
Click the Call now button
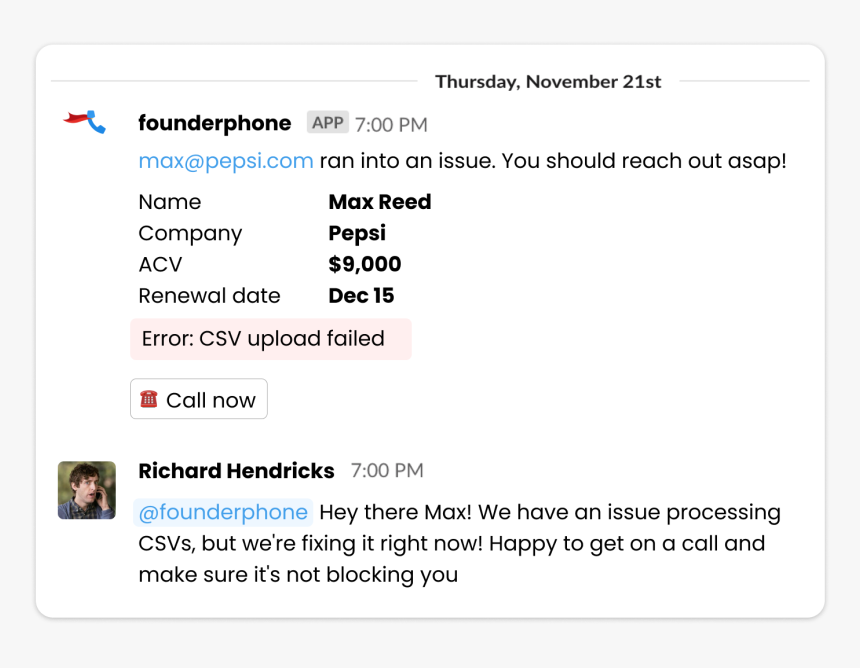point(199,399)
